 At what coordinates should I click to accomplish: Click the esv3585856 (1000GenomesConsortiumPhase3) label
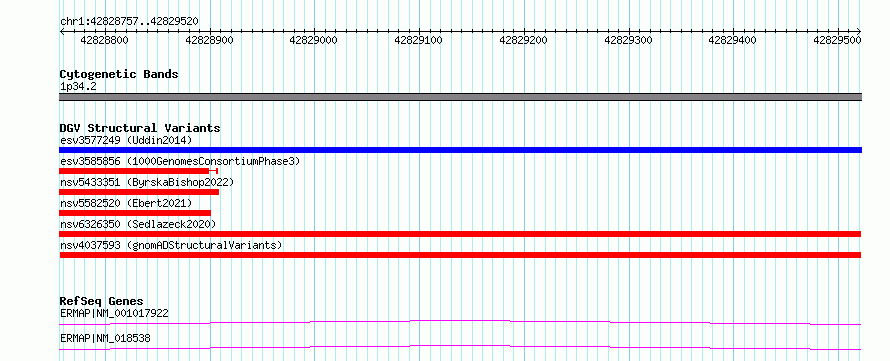coord(180,161)
